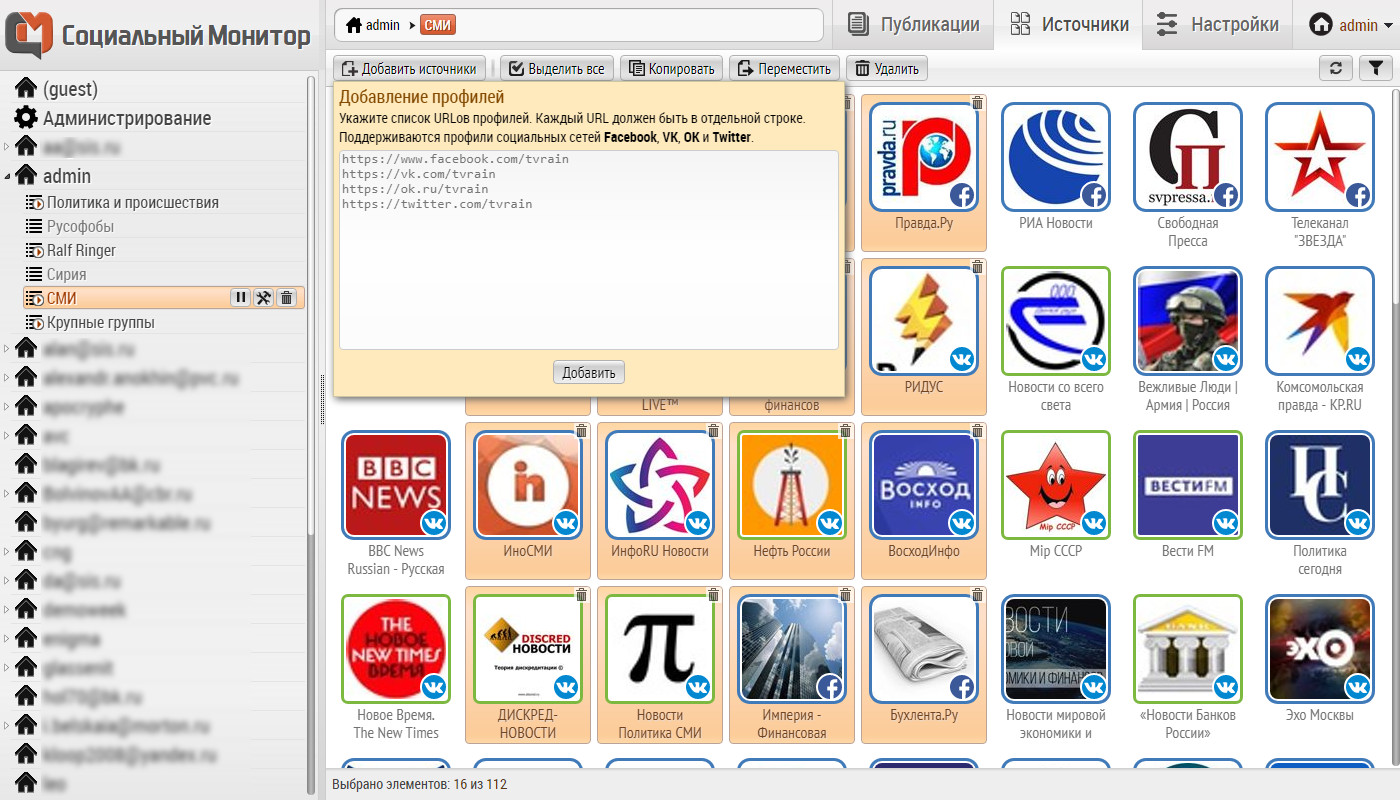Select Новости со всего света thumbnail
This screenshot has width=1400, height=800.
pos(1056,322)
